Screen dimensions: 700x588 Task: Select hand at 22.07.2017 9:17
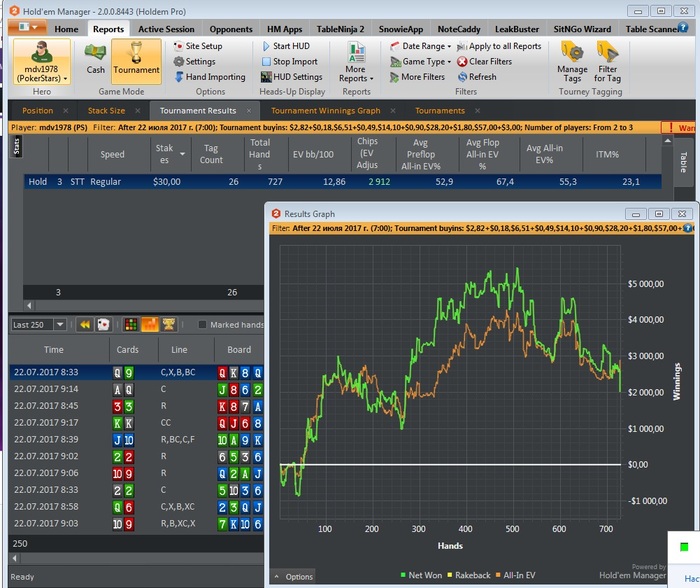[x=136, y=423]
